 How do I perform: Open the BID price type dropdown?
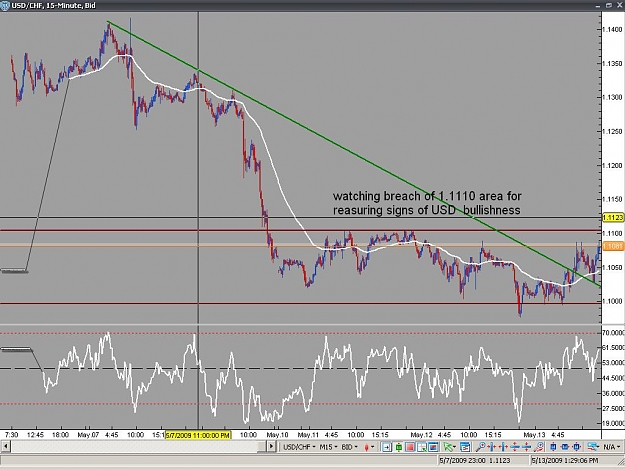(350, 447)
